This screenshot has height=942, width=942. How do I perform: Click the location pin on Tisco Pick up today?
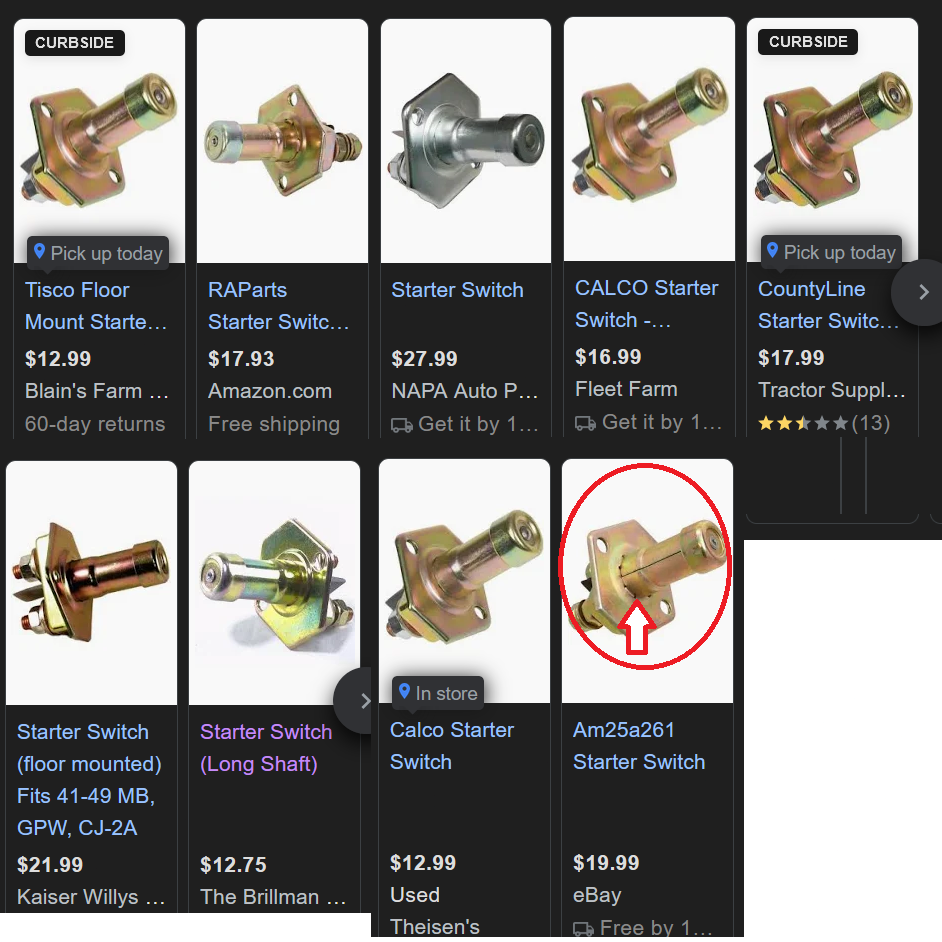[x=39, y=251]
